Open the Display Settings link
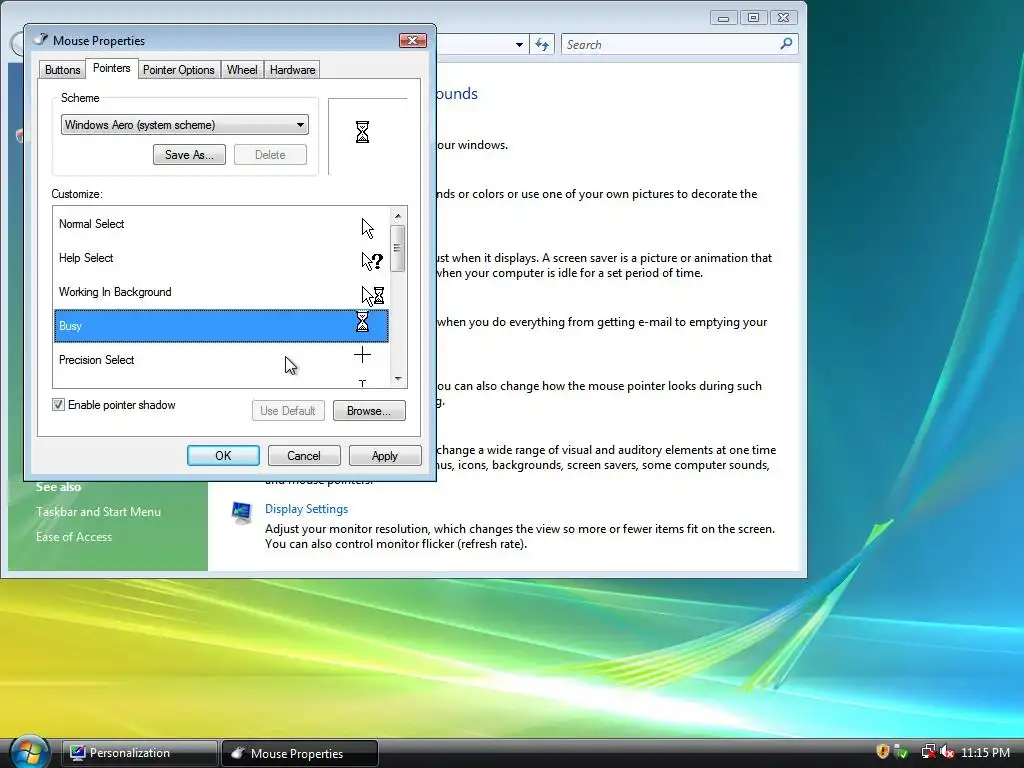1024x768 pixels. [306, 509]
